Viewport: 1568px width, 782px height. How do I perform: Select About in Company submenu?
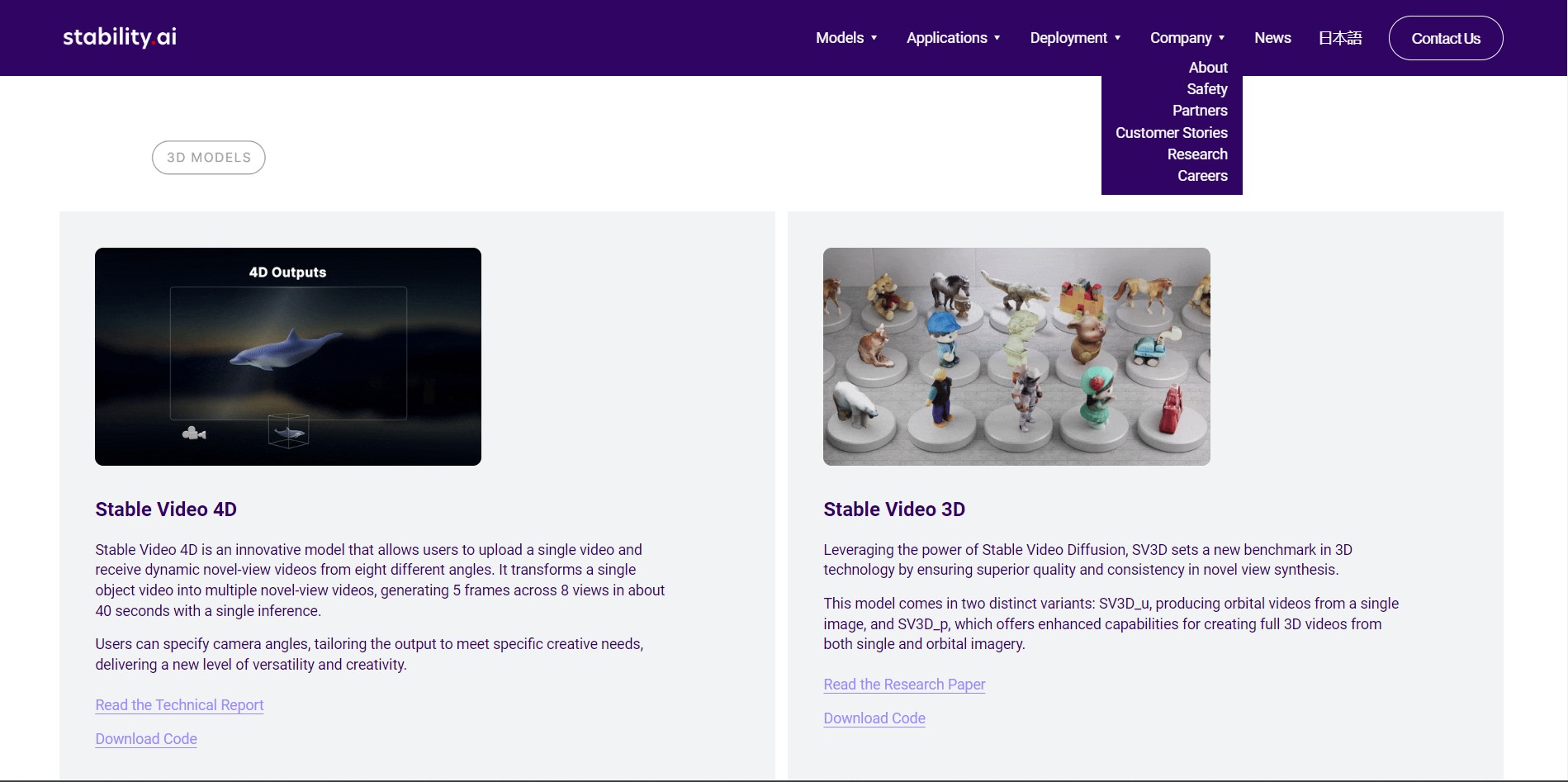[x=1208, y=68]
